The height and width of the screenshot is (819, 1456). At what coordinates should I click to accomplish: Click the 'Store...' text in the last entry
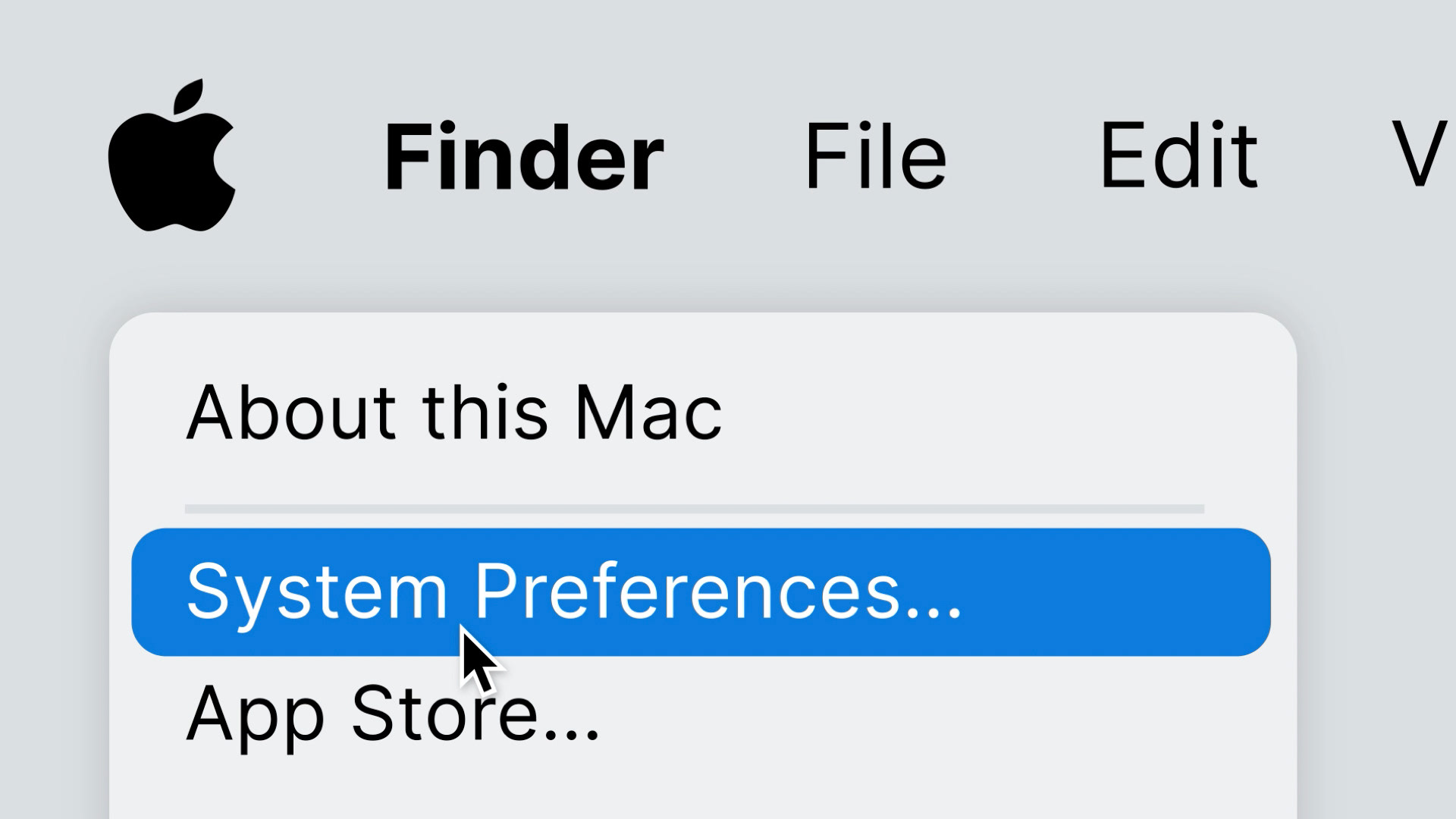click(475, 713)
